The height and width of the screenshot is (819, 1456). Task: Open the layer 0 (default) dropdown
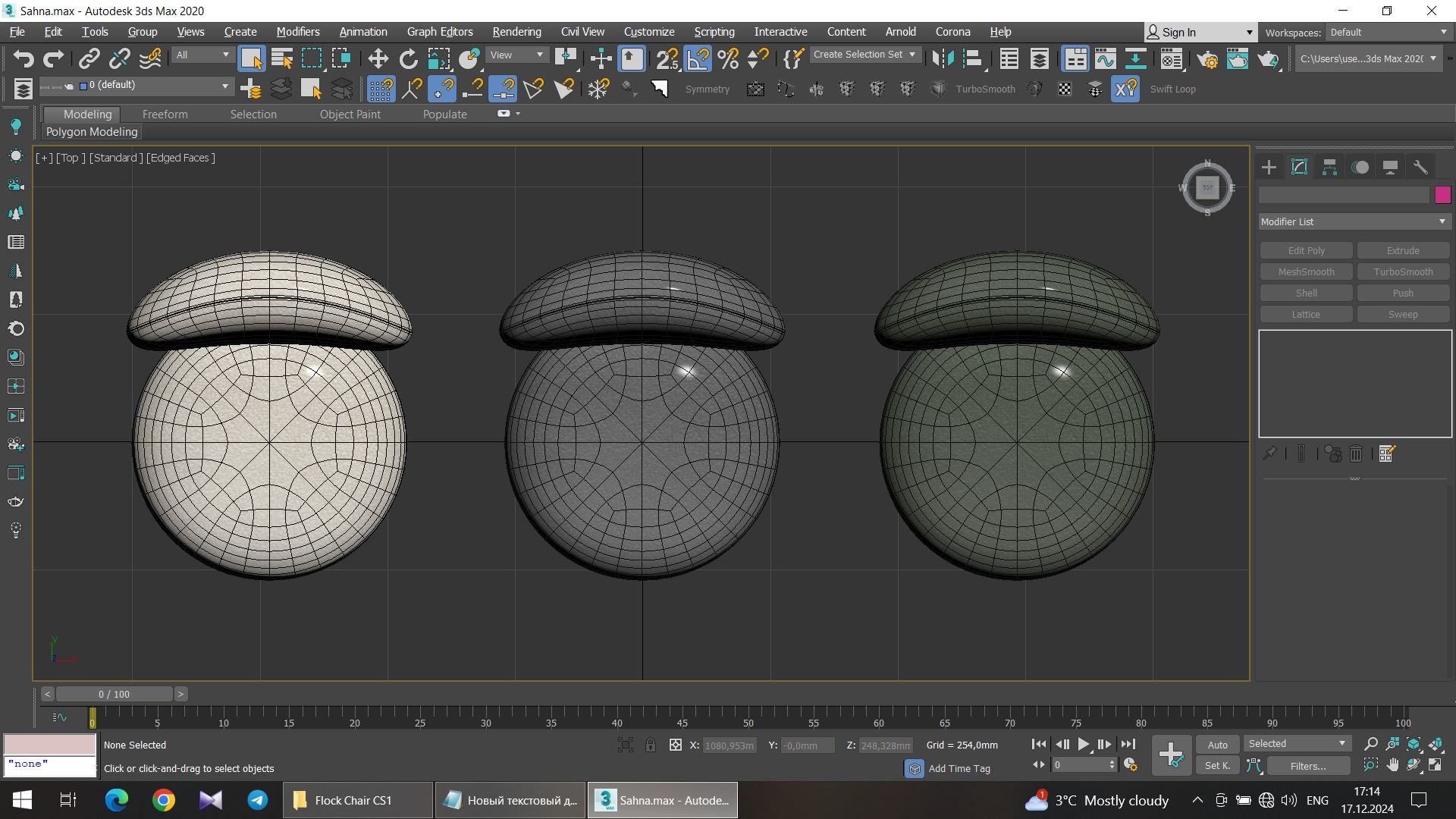click(225, 86)
